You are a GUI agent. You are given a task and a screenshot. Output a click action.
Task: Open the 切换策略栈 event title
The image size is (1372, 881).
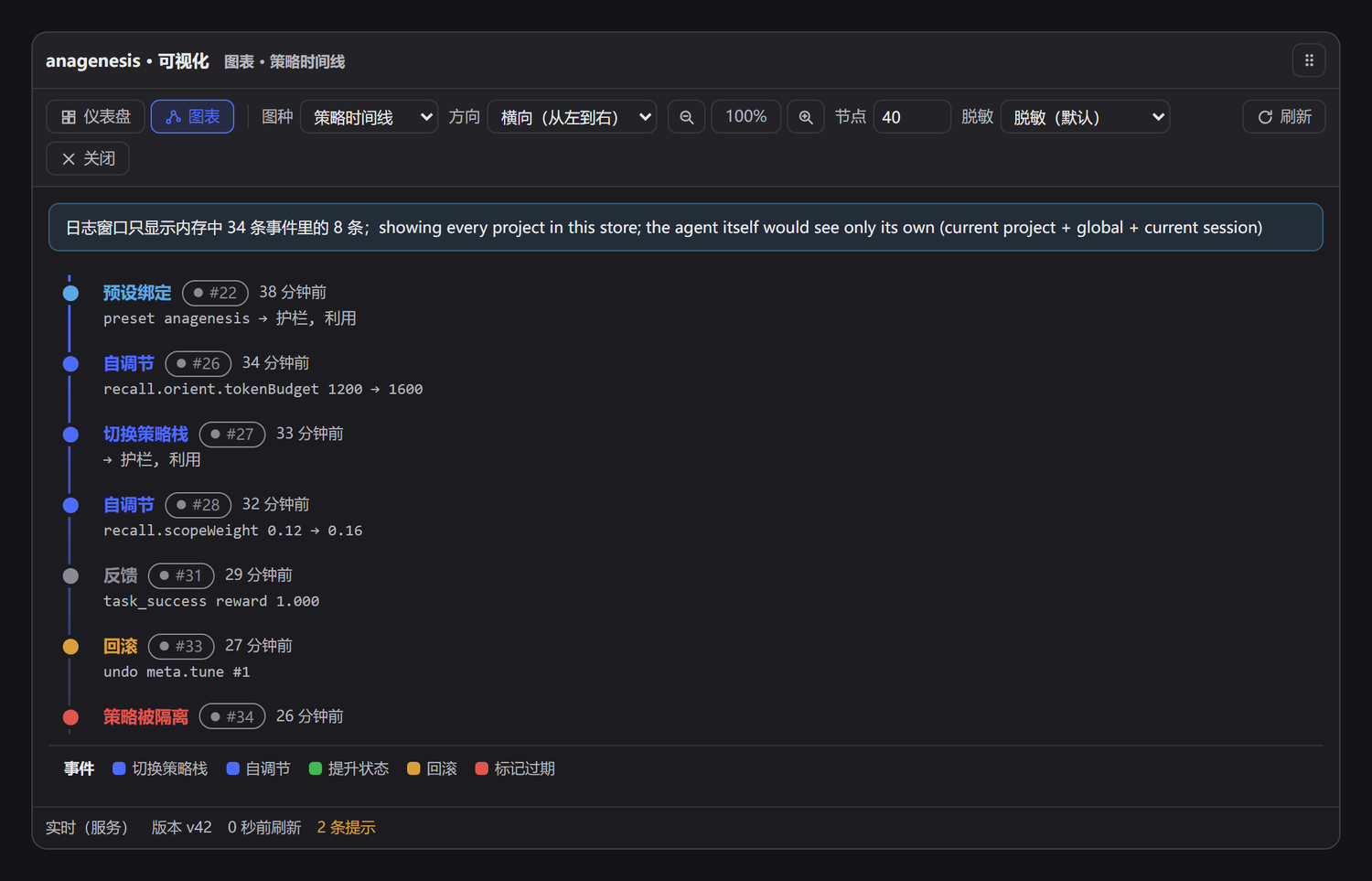click(x=145, y=434)
